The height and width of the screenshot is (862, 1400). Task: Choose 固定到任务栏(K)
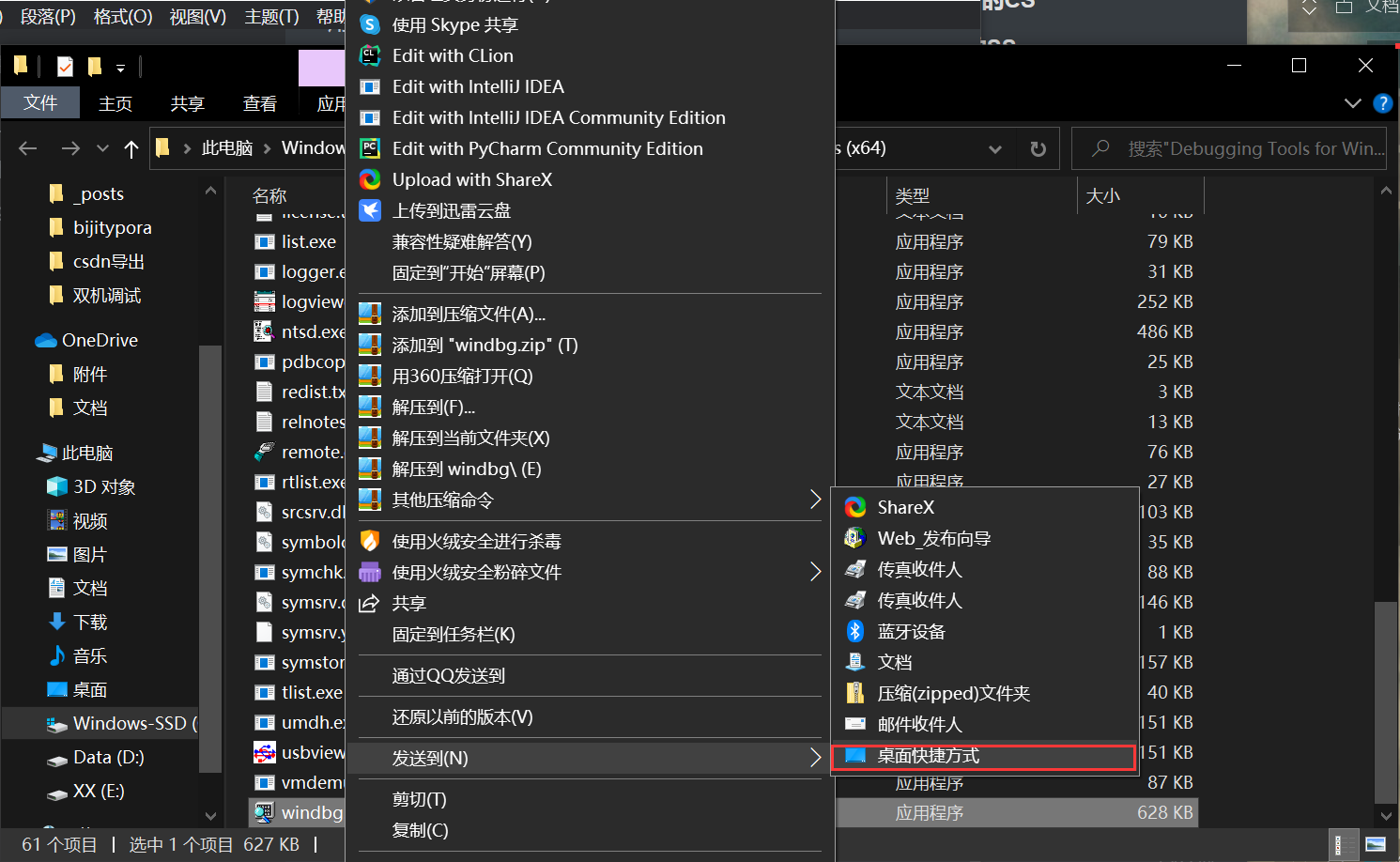pyautogui.click(x=590, y=634)
